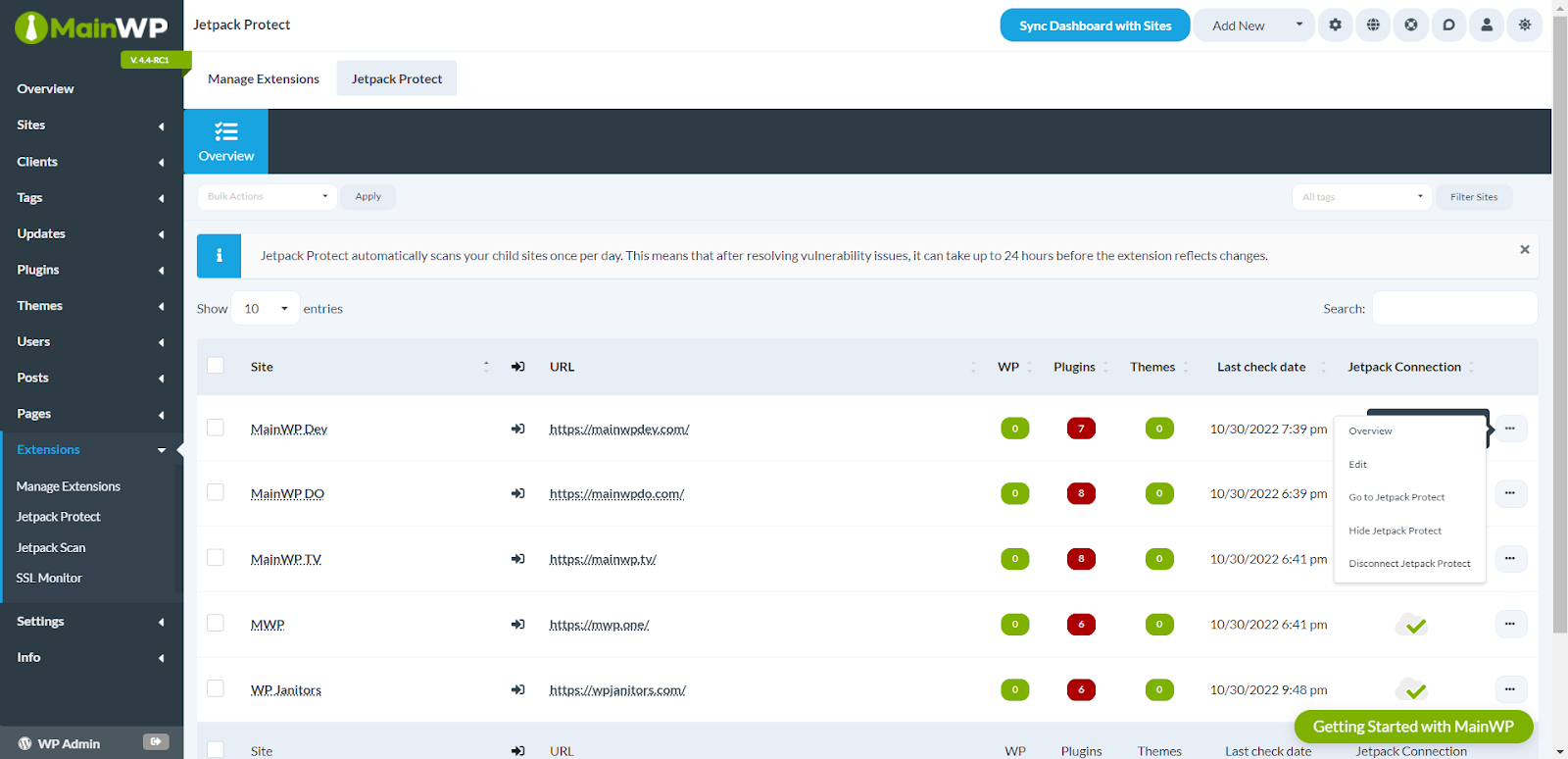Open the Show entries count dropdown
Screen dimensions: 1568x759
point(266,308)
